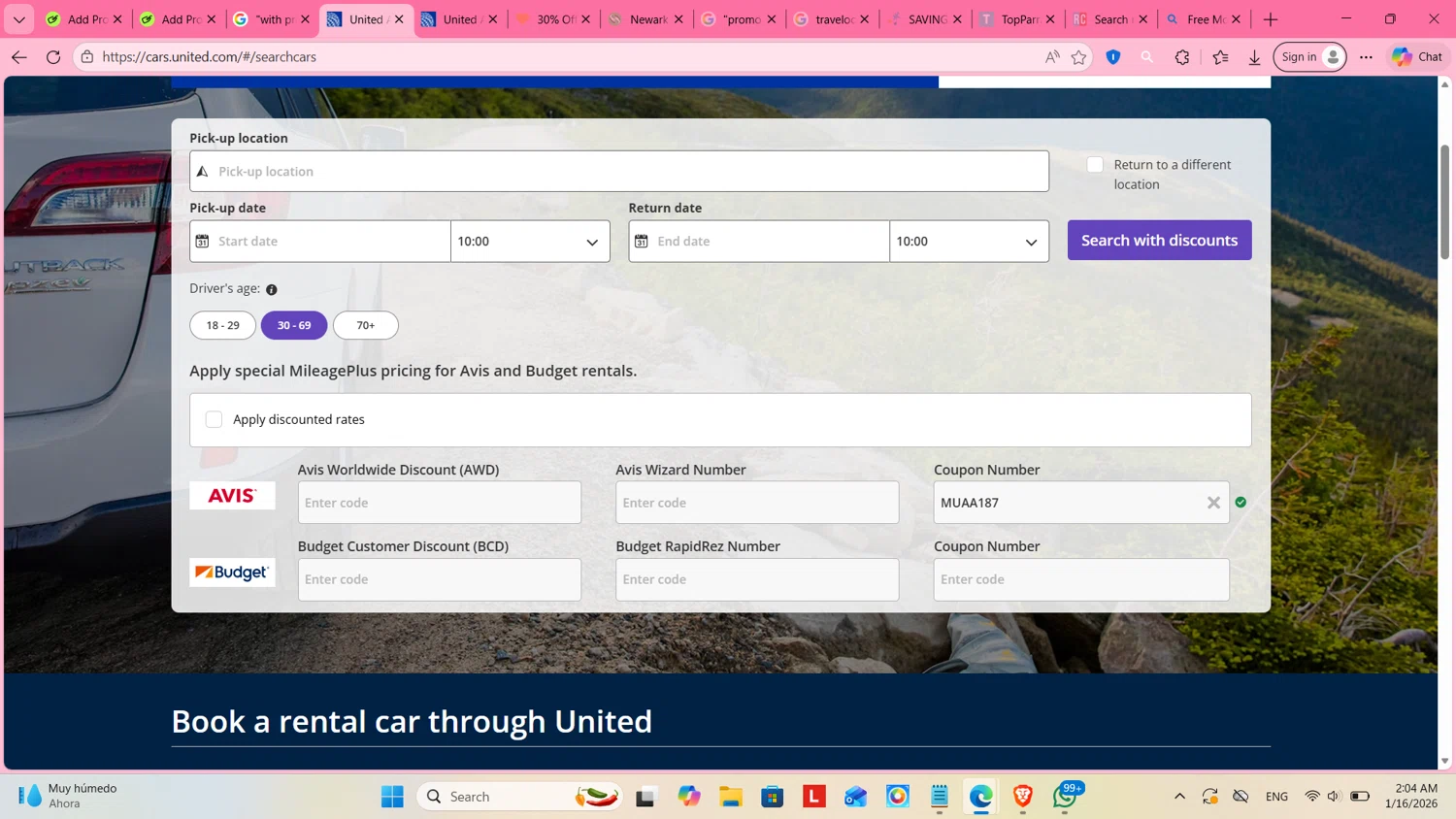Open the Copilot Chat button

[x=1417, y=57]
